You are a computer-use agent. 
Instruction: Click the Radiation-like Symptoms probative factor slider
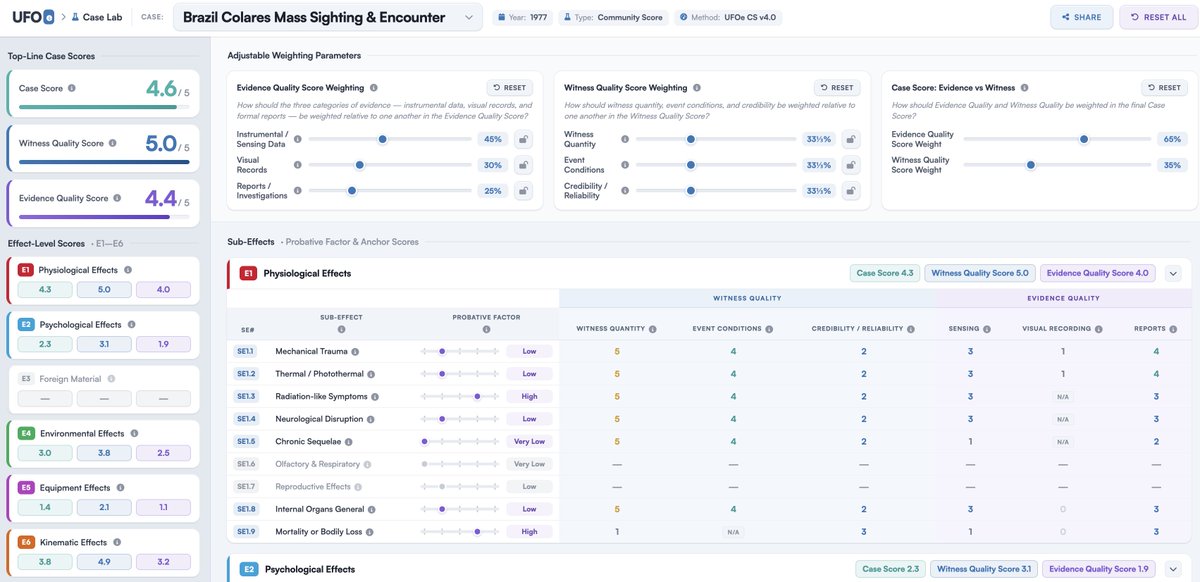coord(459,397)
